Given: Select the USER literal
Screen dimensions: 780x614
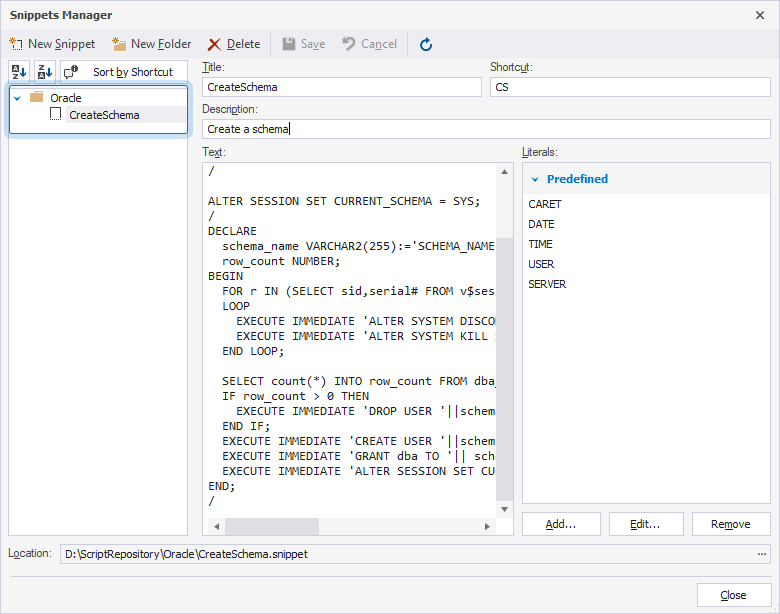Looking at the screenshot, I should 541,264.
